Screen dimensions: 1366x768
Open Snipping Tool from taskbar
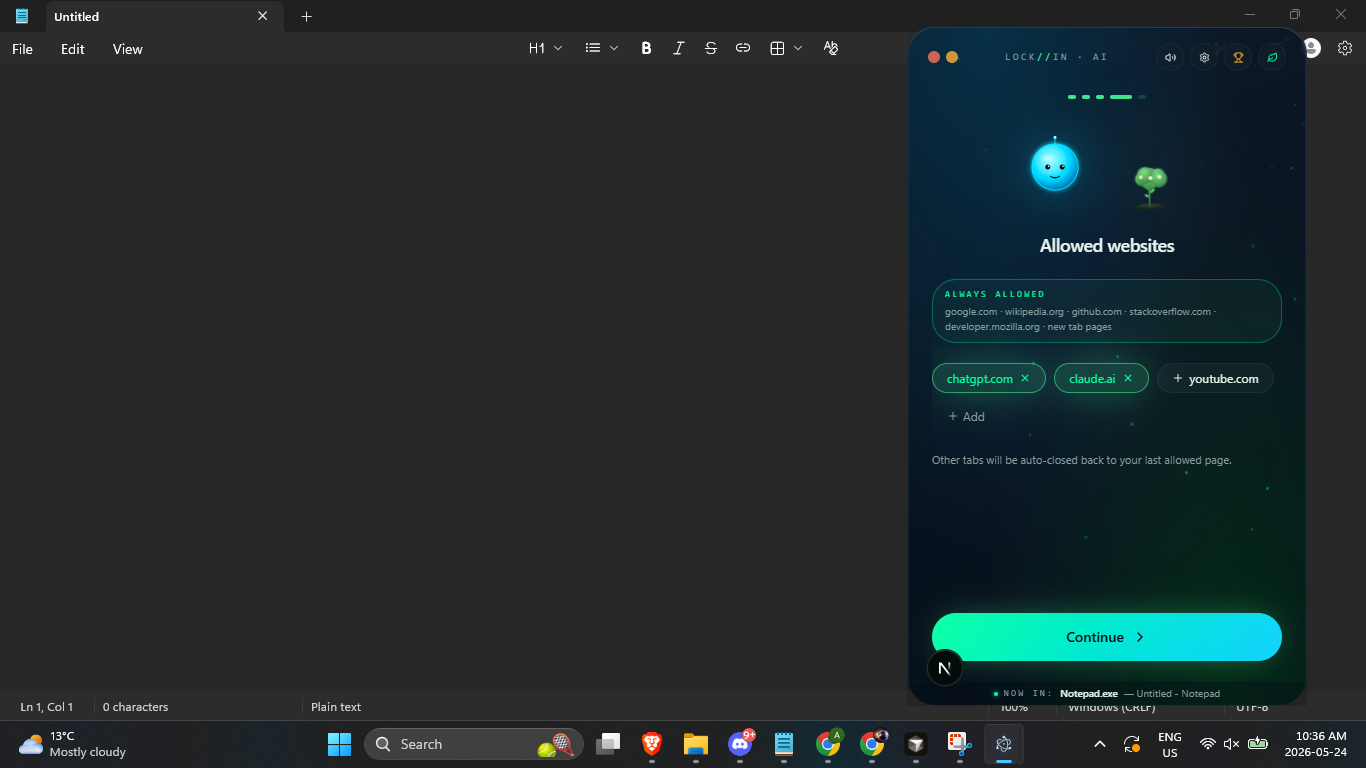[960, 744]
